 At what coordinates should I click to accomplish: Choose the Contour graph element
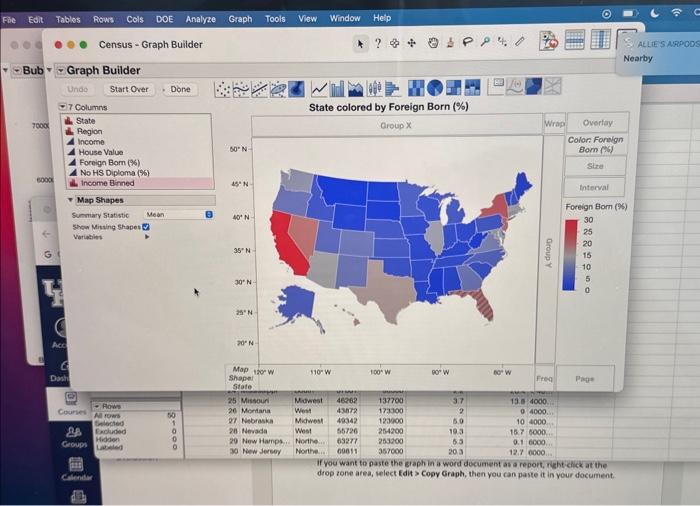pyautogui.click(x=296, y=89)
